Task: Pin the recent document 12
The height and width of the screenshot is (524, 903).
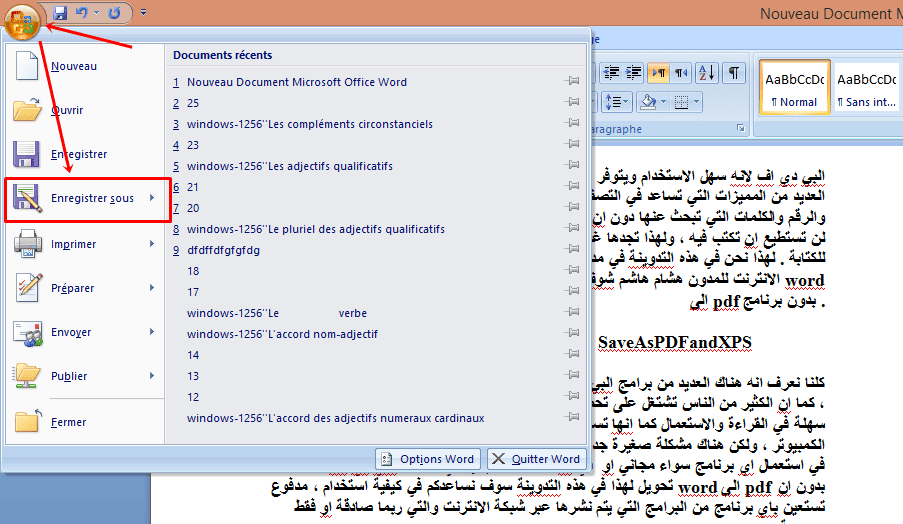Action: tap(572, 396)
